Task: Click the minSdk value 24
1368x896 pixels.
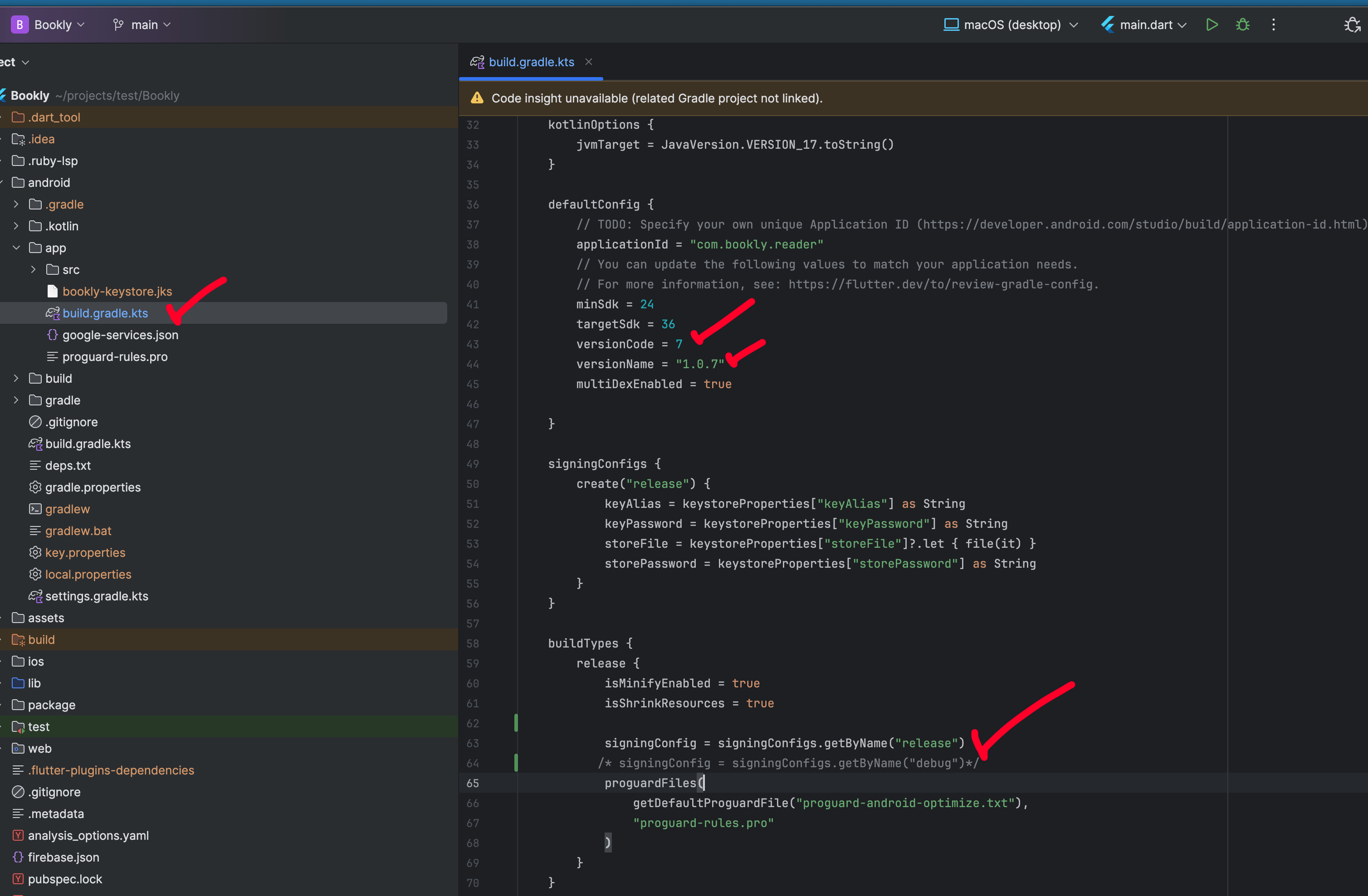Action: pyautogui.click(x=647, y=304)
